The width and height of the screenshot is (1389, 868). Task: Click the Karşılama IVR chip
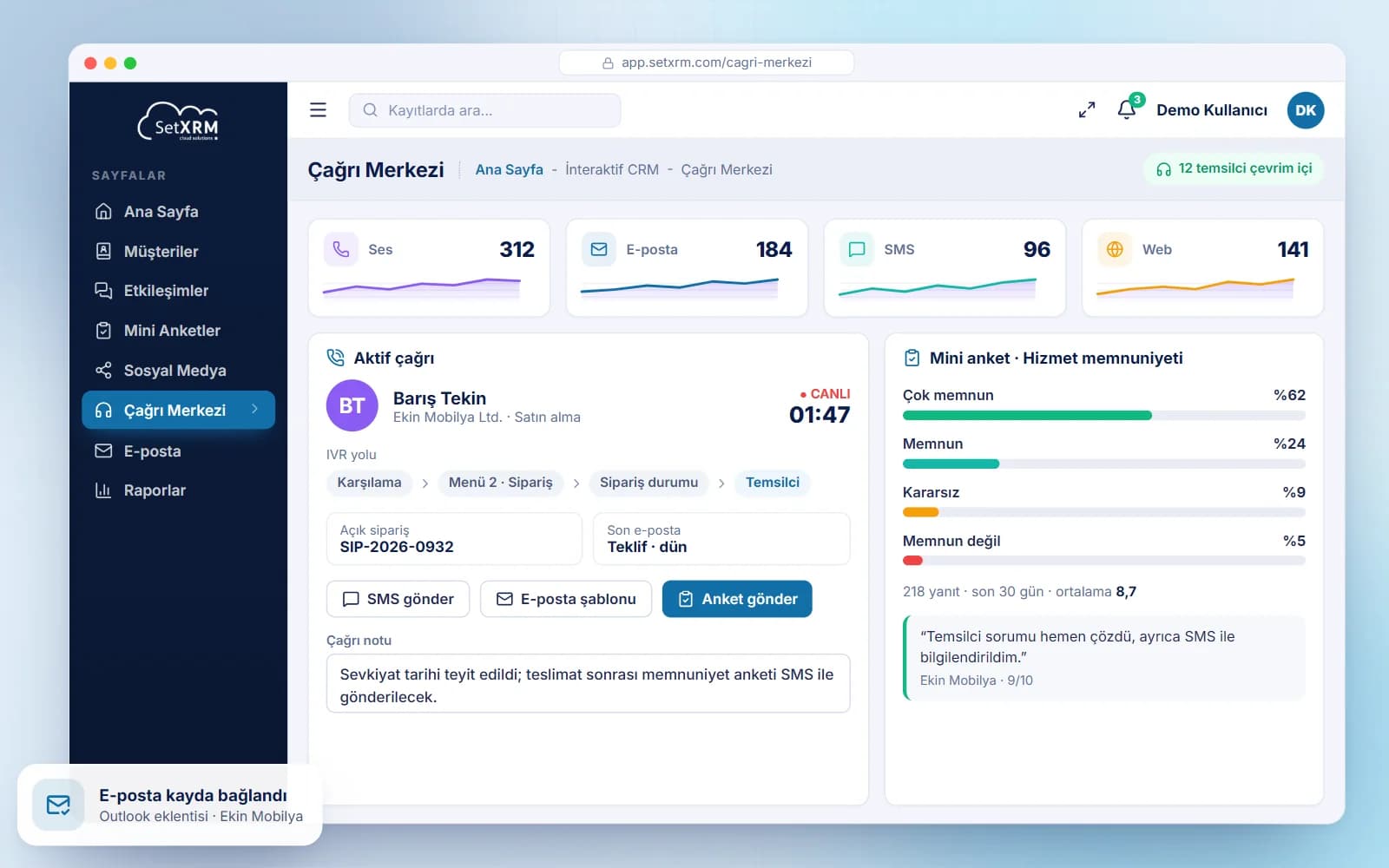(x=369, y=483)
